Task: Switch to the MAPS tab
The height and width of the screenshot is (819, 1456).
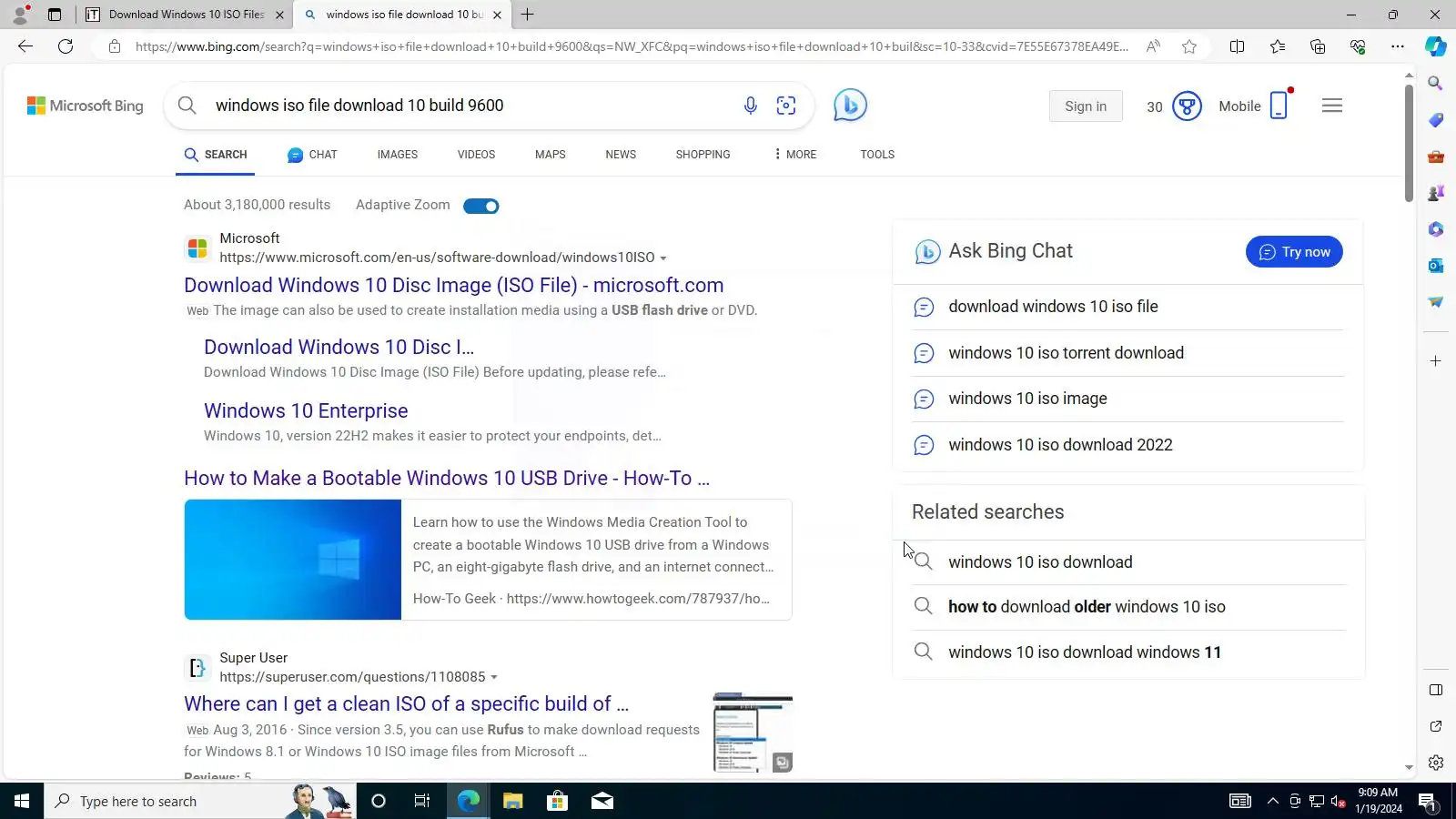Action: 551,155
